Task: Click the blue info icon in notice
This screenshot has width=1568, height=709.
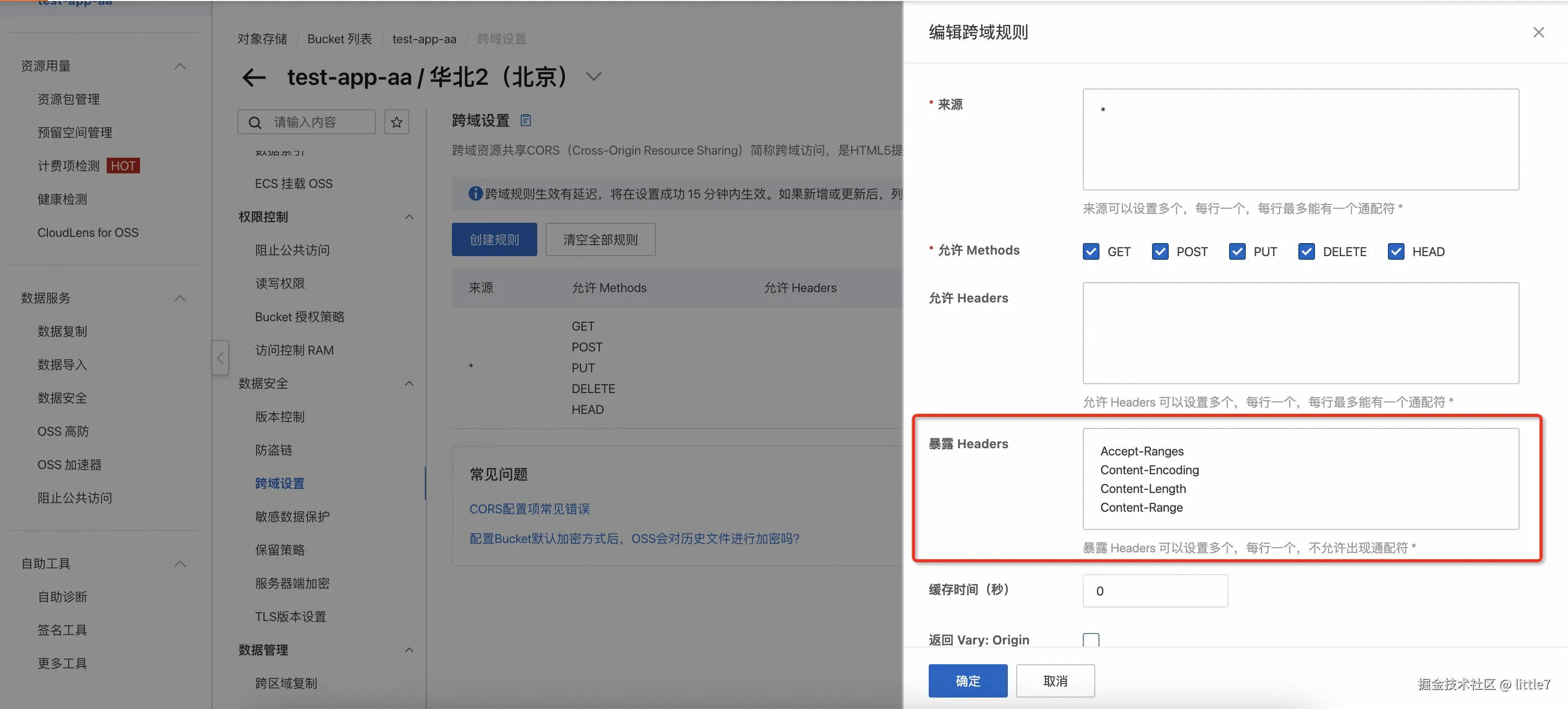Action: (475, 194)
